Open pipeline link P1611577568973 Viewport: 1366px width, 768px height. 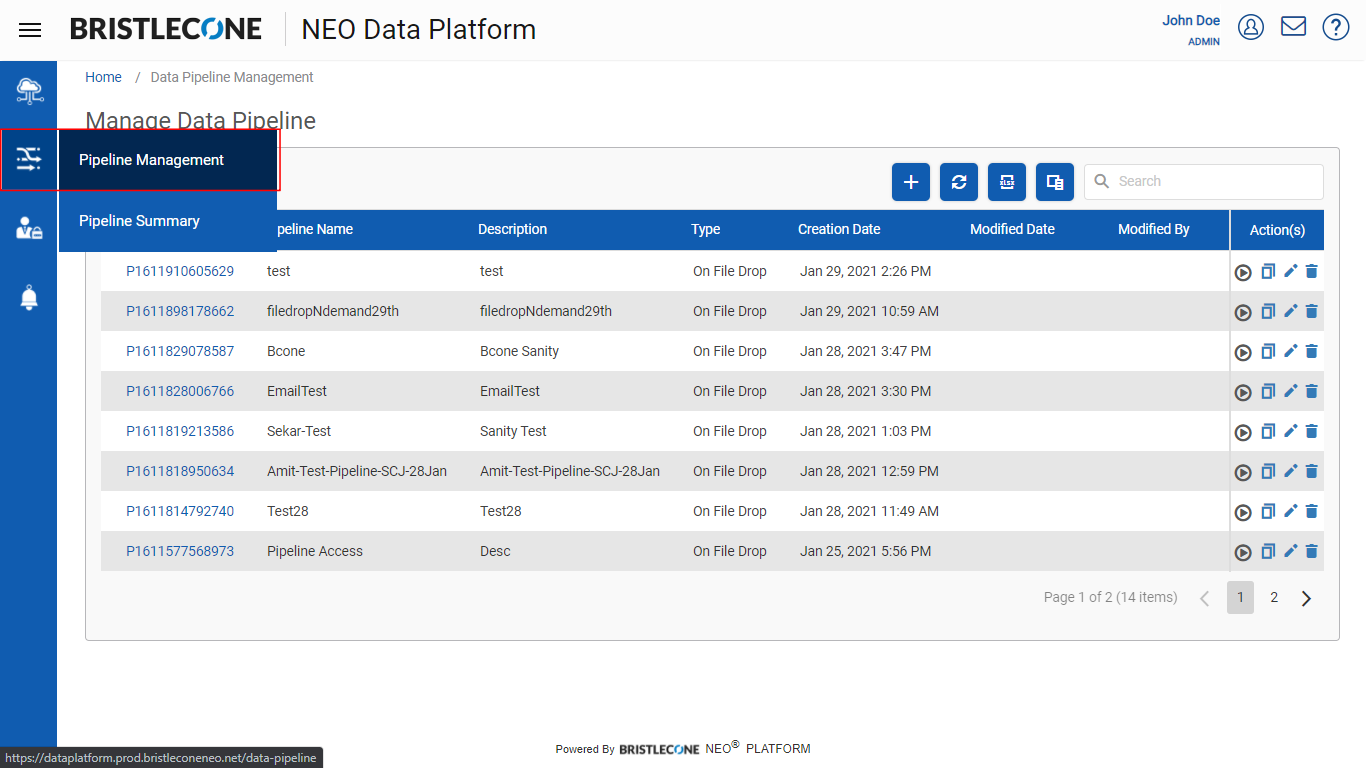(180, 551)
